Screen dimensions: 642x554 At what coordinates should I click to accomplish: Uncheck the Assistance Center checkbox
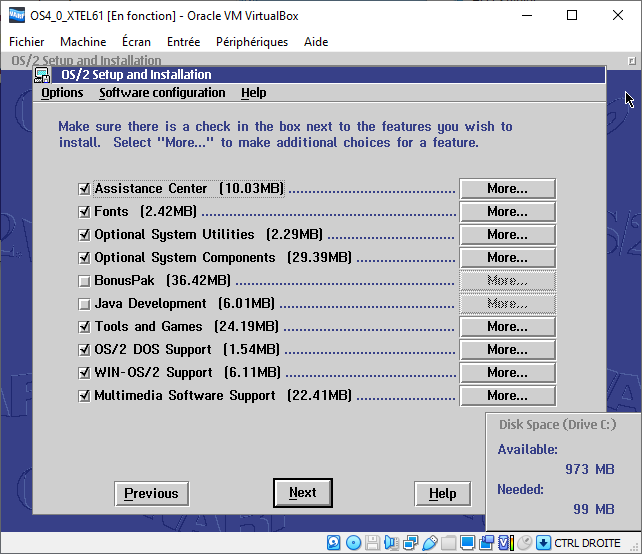pos(84,189)
